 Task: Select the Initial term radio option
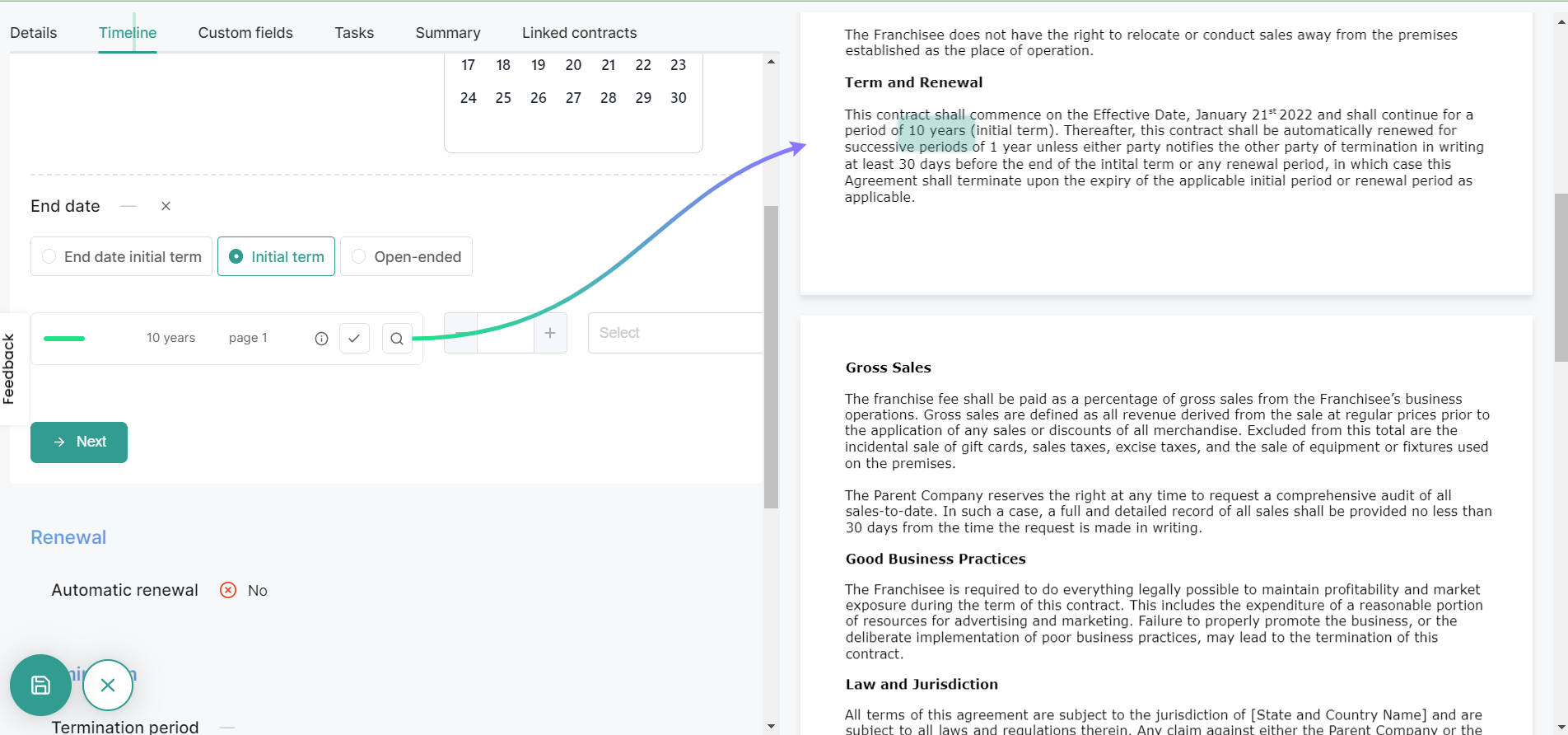tap(276, 256)
